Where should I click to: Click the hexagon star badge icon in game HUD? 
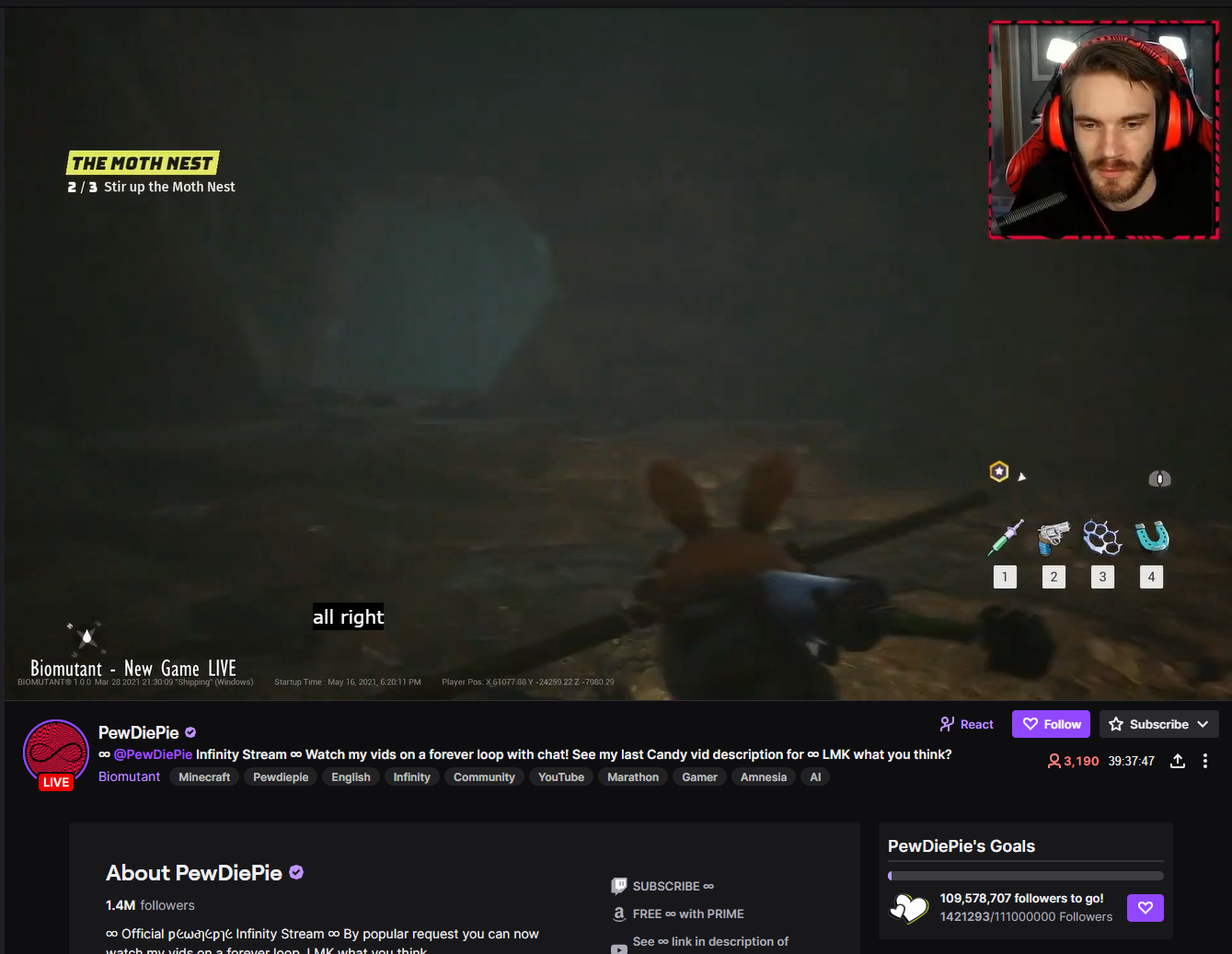click(999, 472)
